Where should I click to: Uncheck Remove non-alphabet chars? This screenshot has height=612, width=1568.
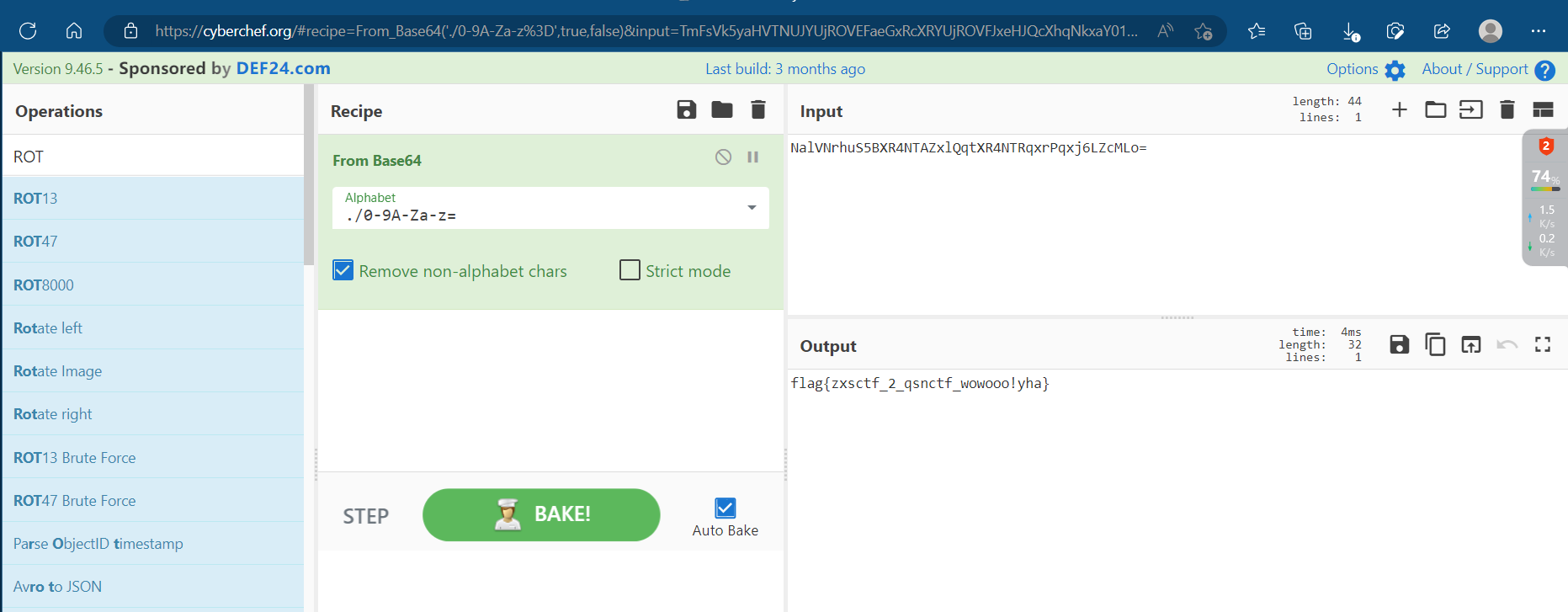point(343,270)
